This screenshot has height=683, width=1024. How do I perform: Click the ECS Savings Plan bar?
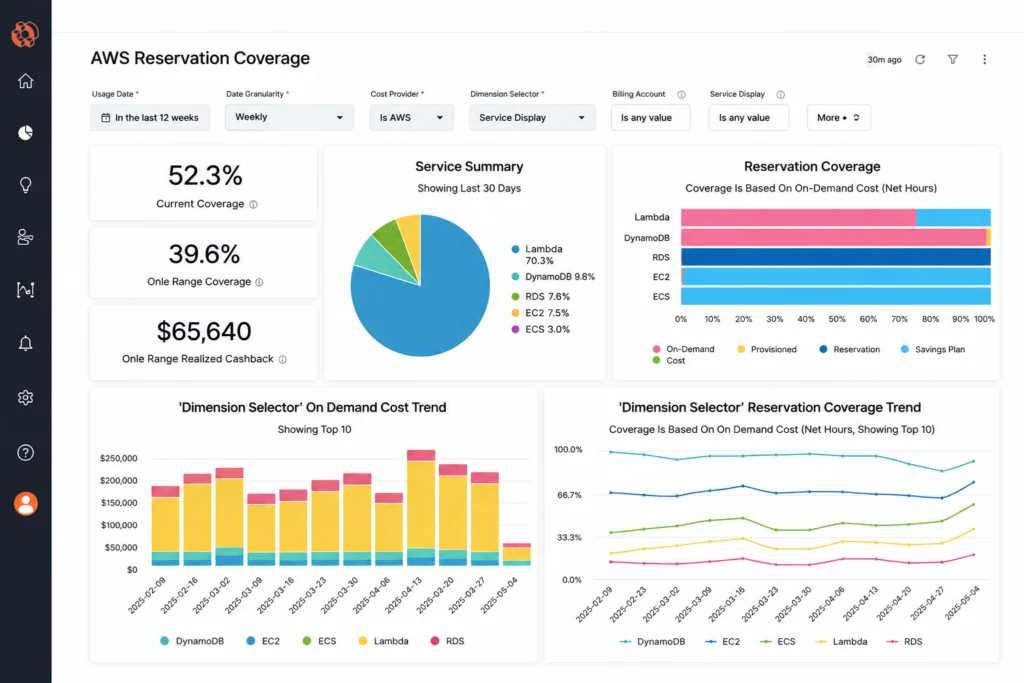point(835,296)
